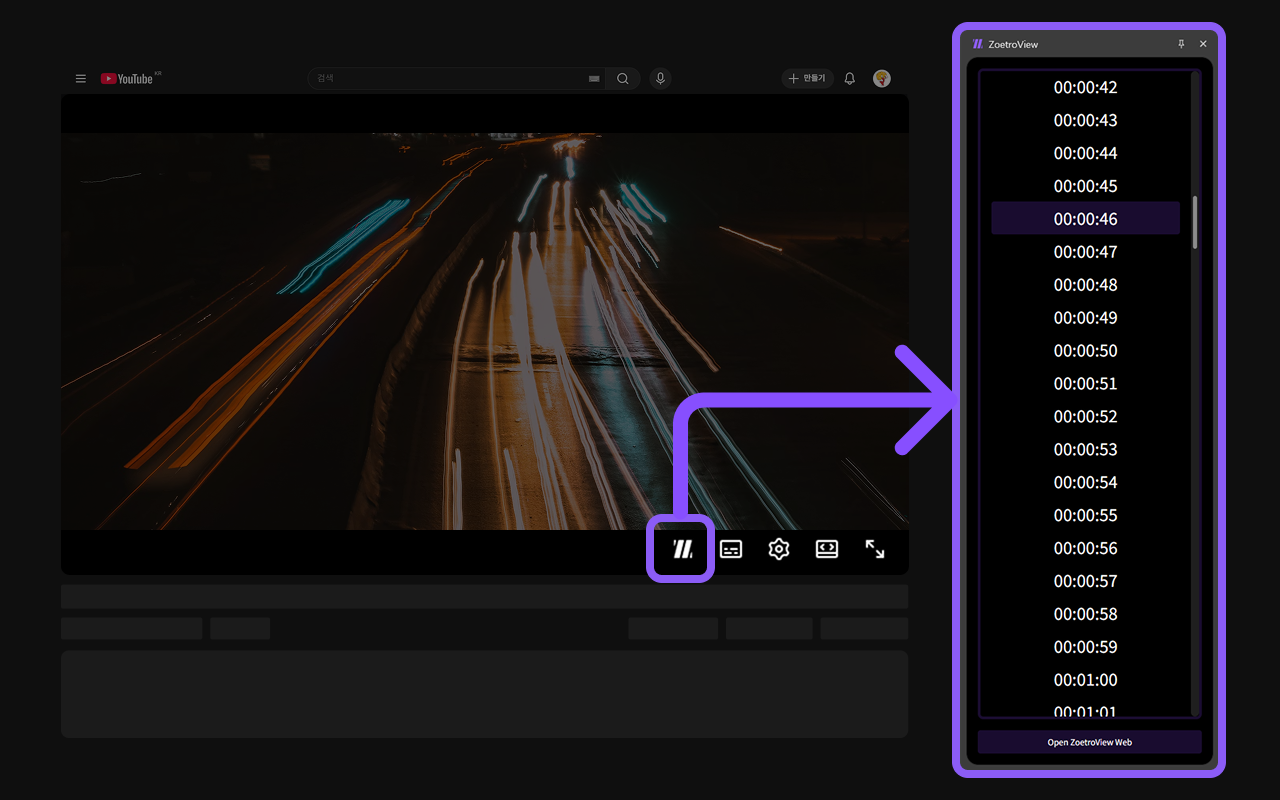Image resolution: width=1280 pixels, height=800 pixels.
Task: Toggle the YouTube sidebar with the hamburger icon
Action: (80, 78)
